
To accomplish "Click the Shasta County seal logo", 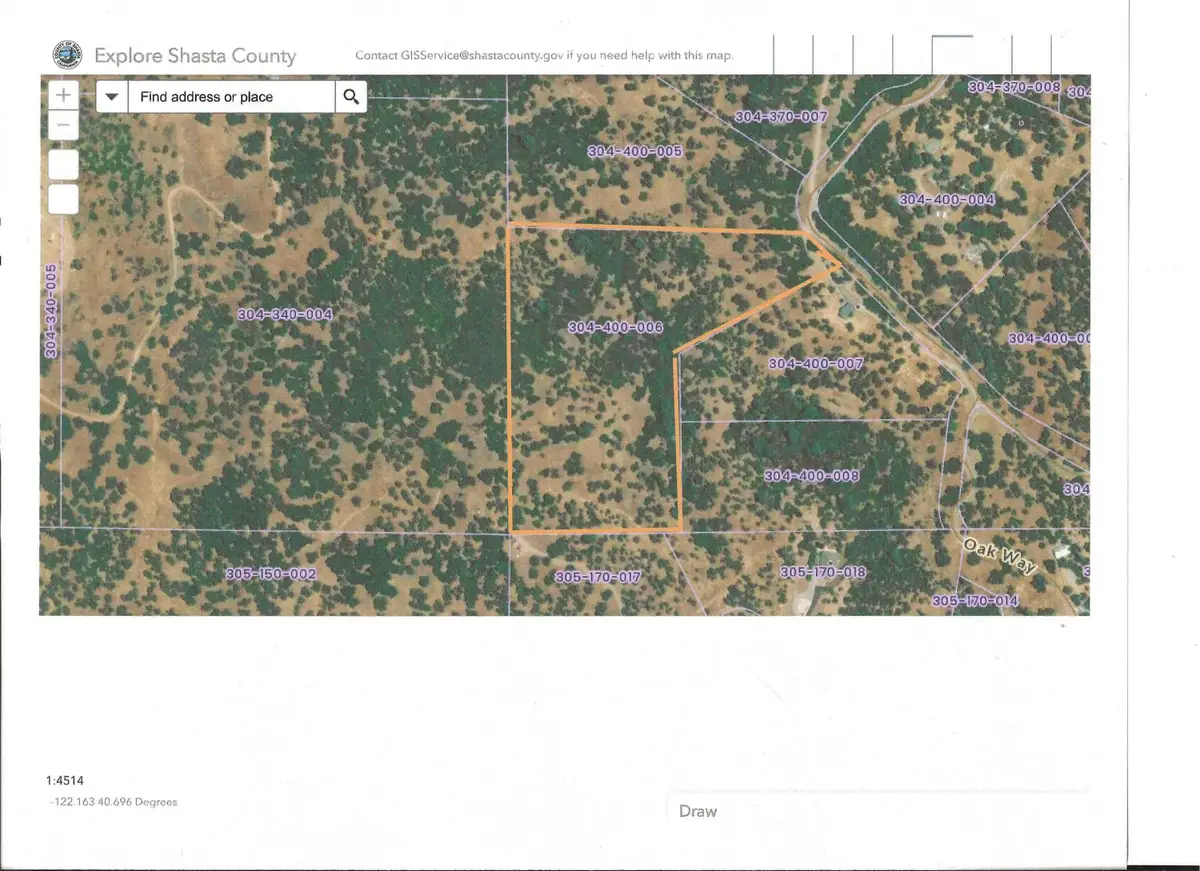I will pyautogui.click(x=66, y=55).
